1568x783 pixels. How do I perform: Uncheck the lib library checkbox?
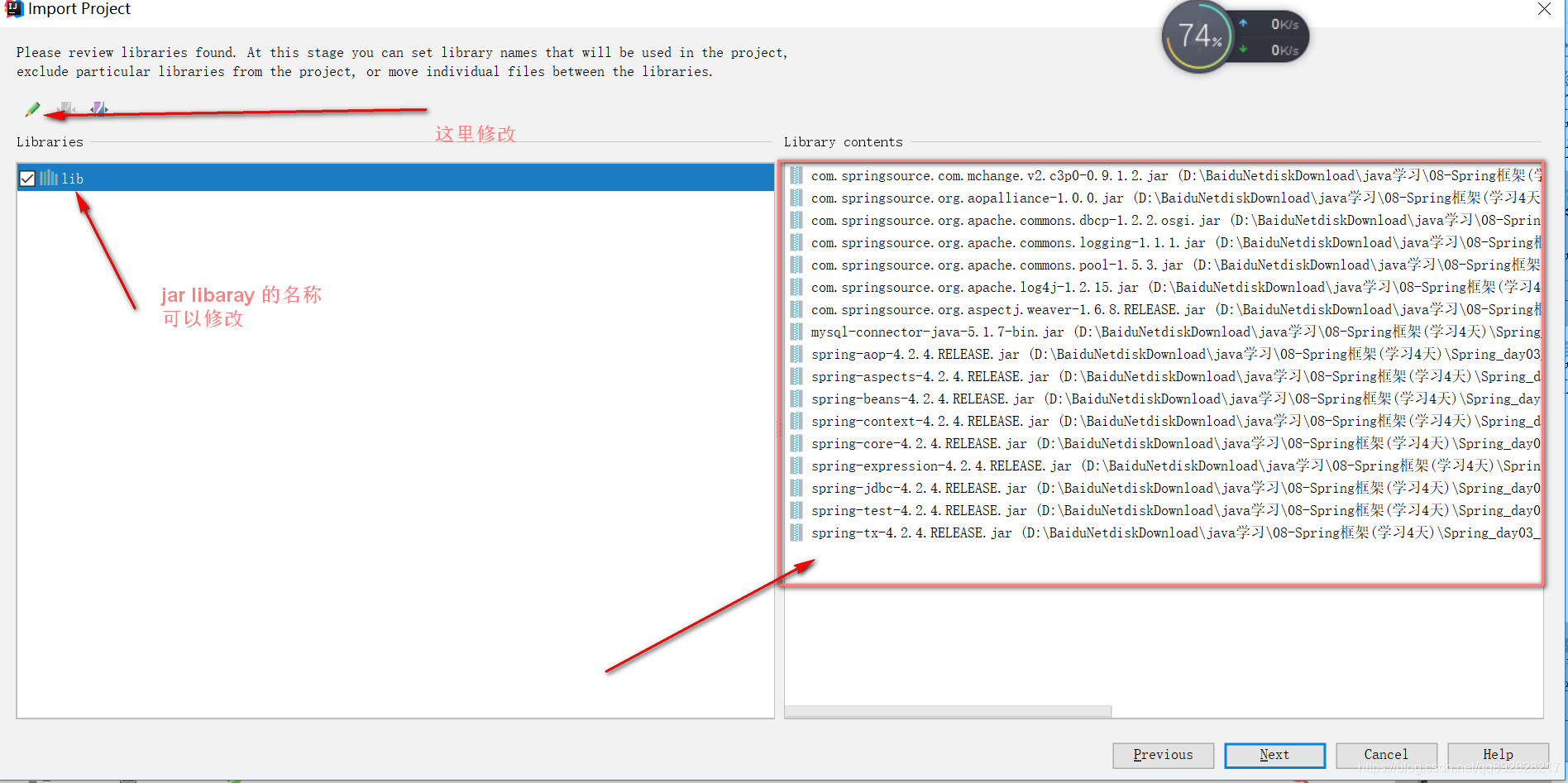(x=27, y=179)
